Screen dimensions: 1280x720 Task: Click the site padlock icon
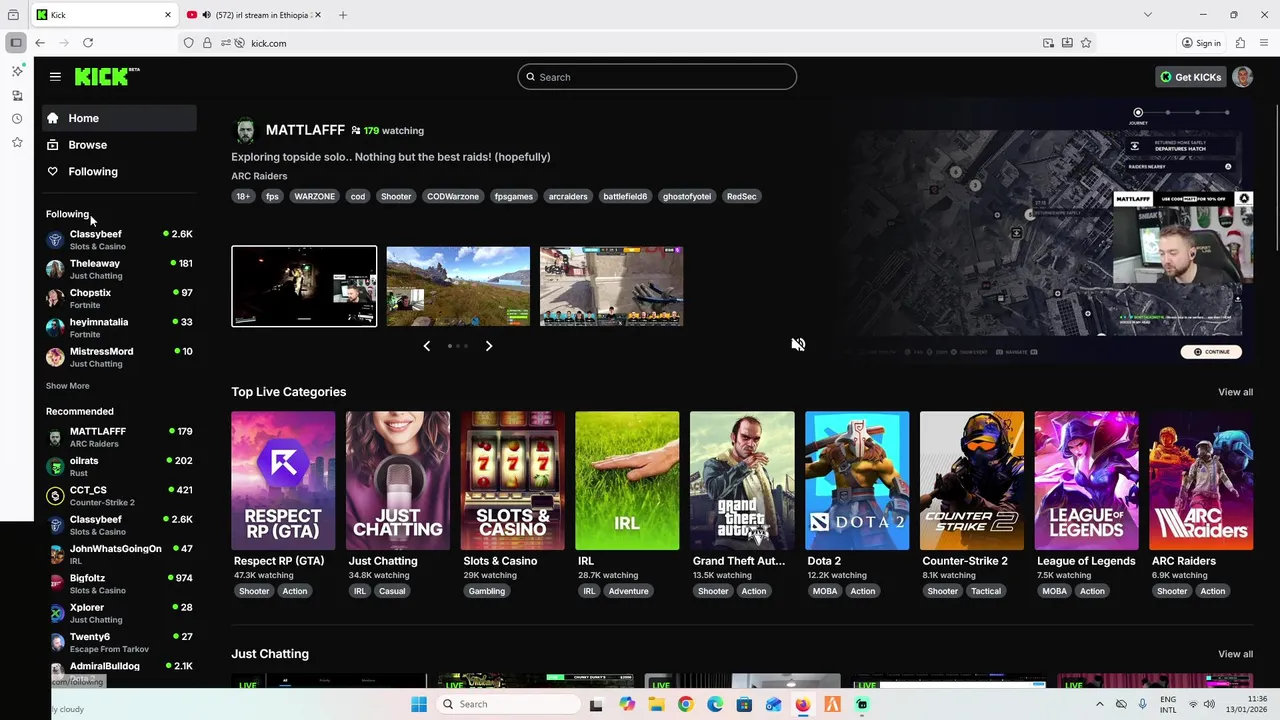(x=207, y=43)
